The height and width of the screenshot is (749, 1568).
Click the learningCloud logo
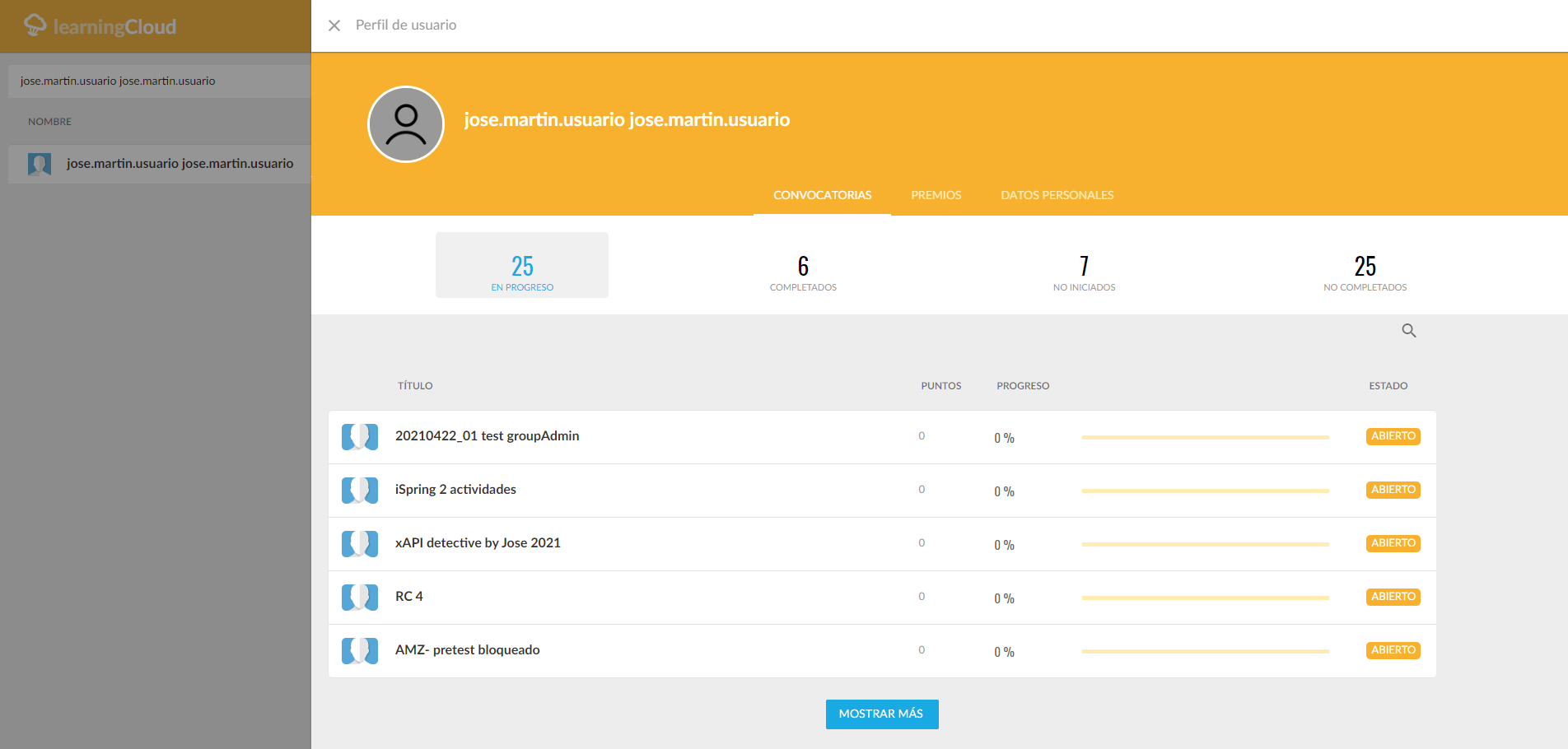[100, 26]
